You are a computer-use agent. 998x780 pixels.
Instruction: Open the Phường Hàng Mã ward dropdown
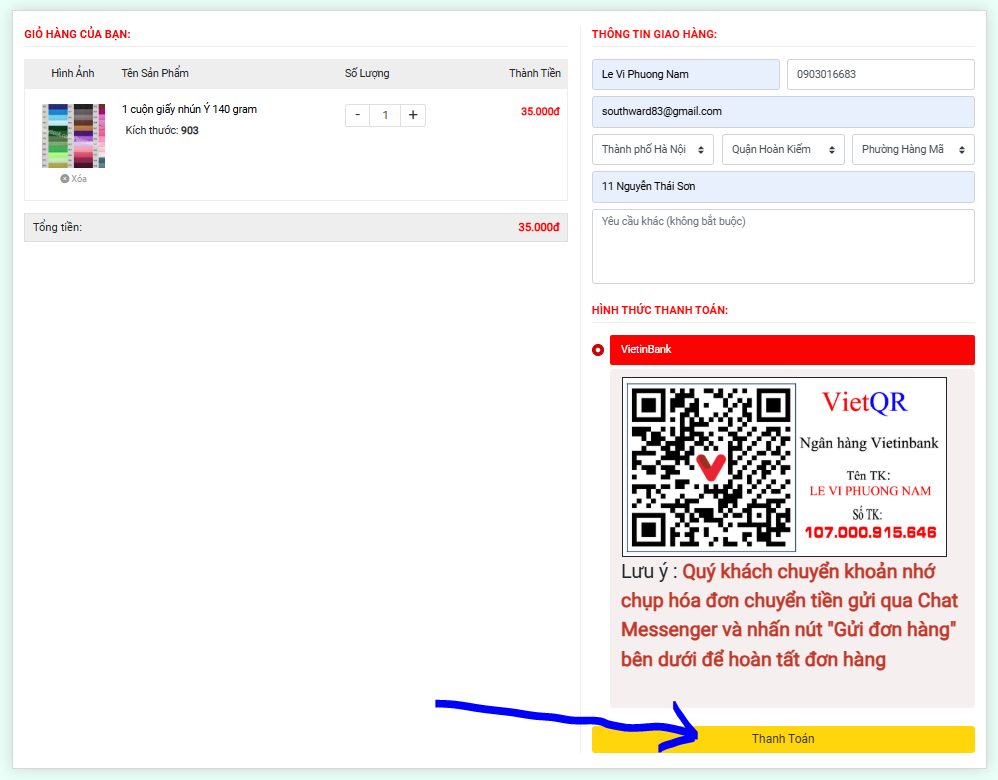point(913,149)
